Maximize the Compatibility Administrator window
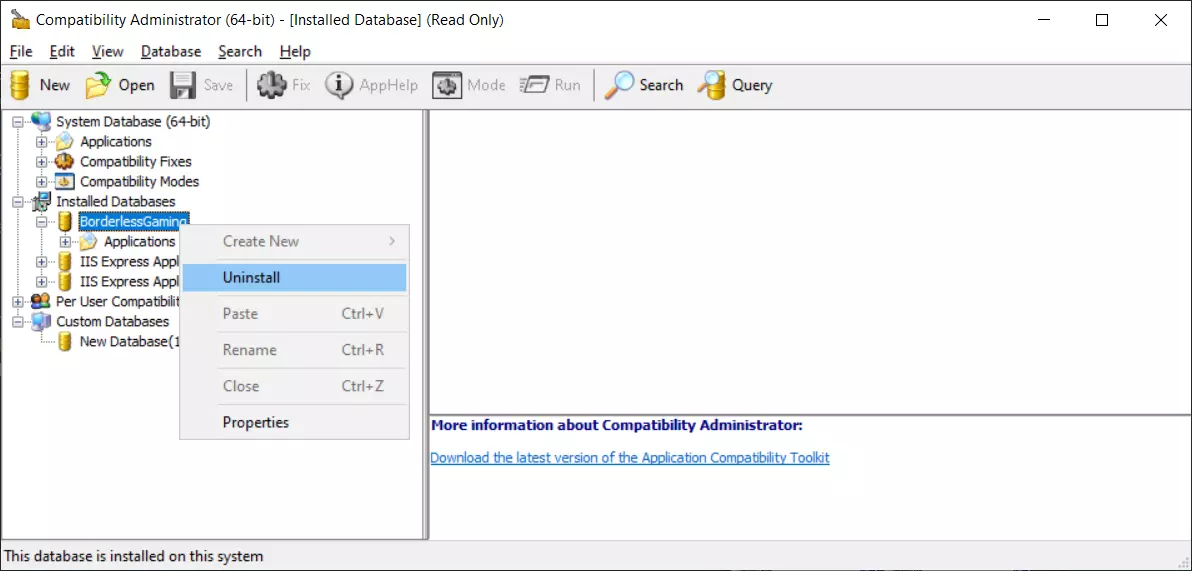Image resolution: width=1192 pixels, height=571 pixels. click(x=1102, y=21)
